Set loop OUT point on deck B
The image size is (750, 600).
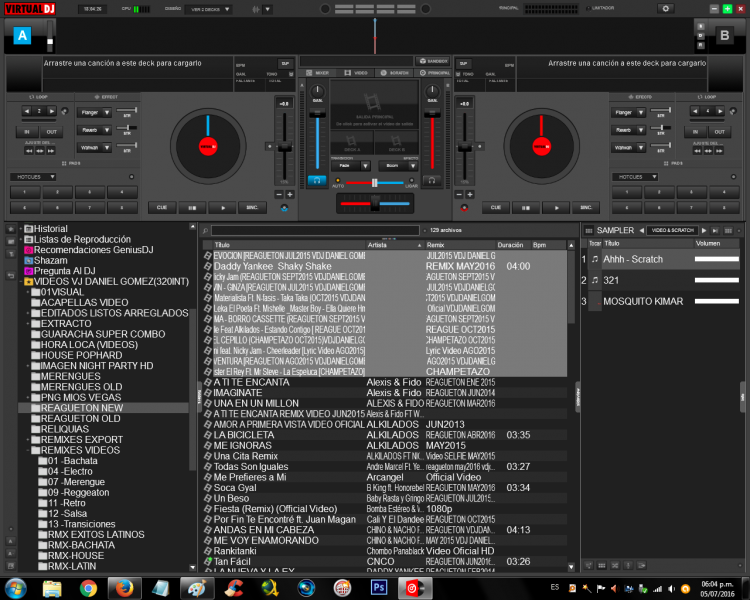719,132
